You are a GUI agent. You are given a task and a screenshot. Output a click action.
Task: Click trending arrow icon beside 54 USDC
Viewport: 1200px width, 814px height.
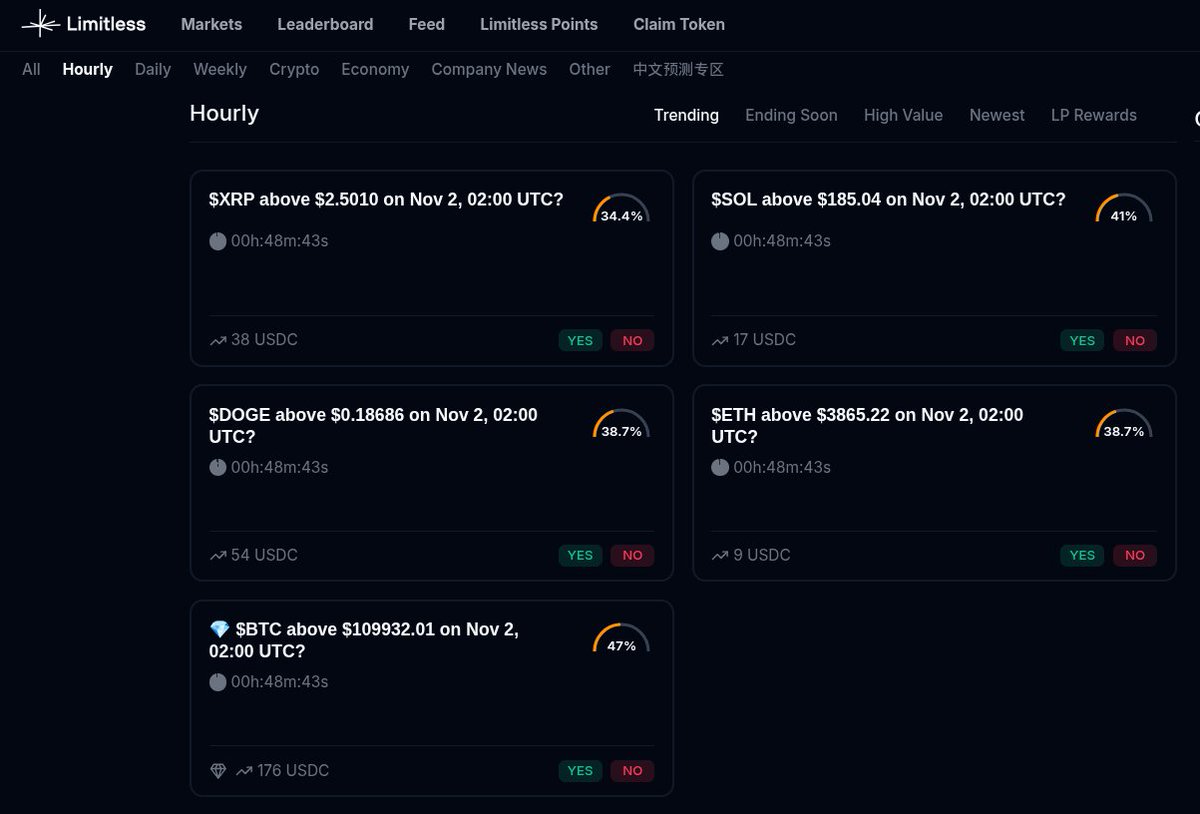click(218, 555)
